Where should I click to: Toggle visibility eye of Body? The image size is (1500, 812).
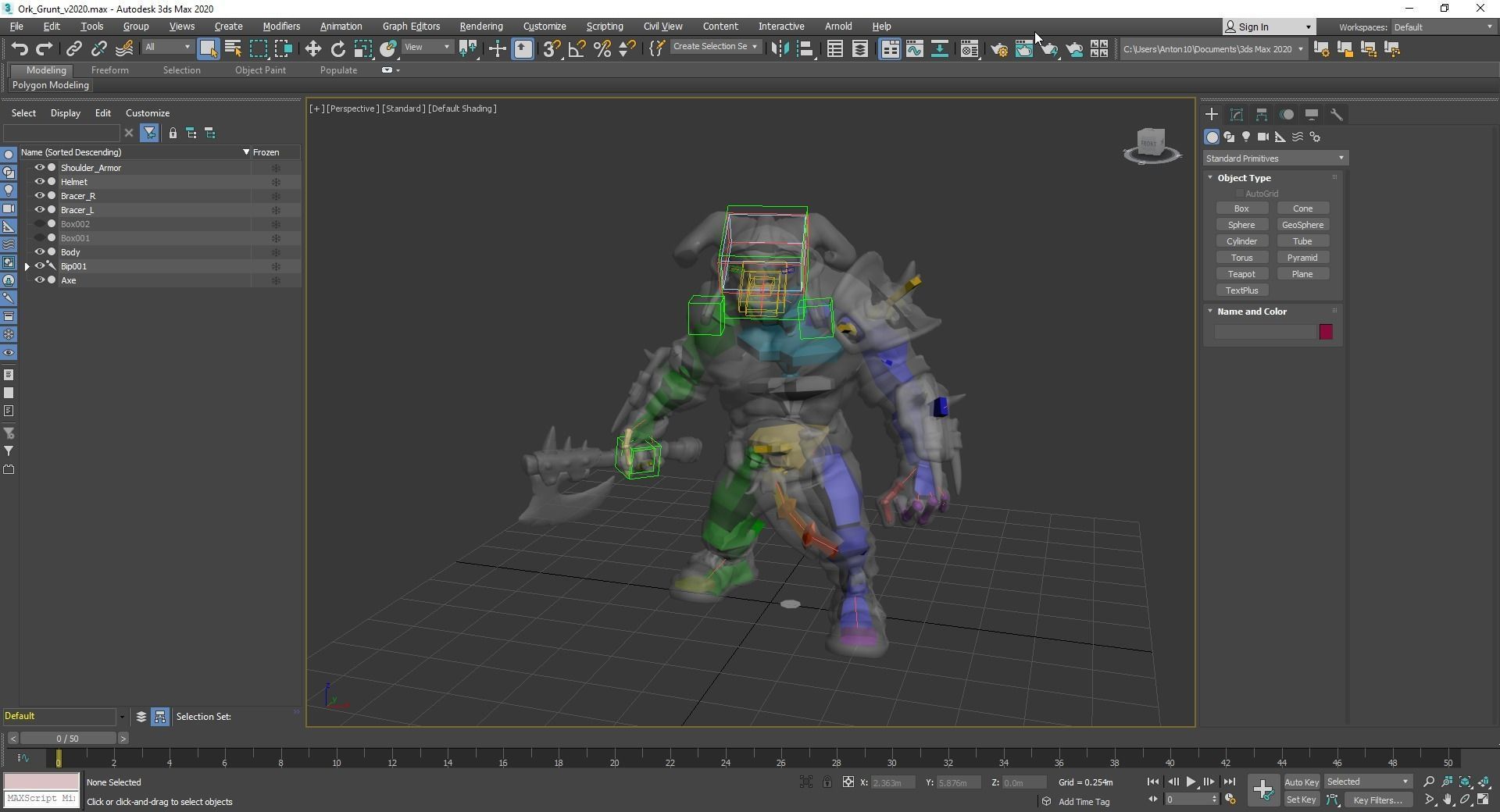pos(39,252)
